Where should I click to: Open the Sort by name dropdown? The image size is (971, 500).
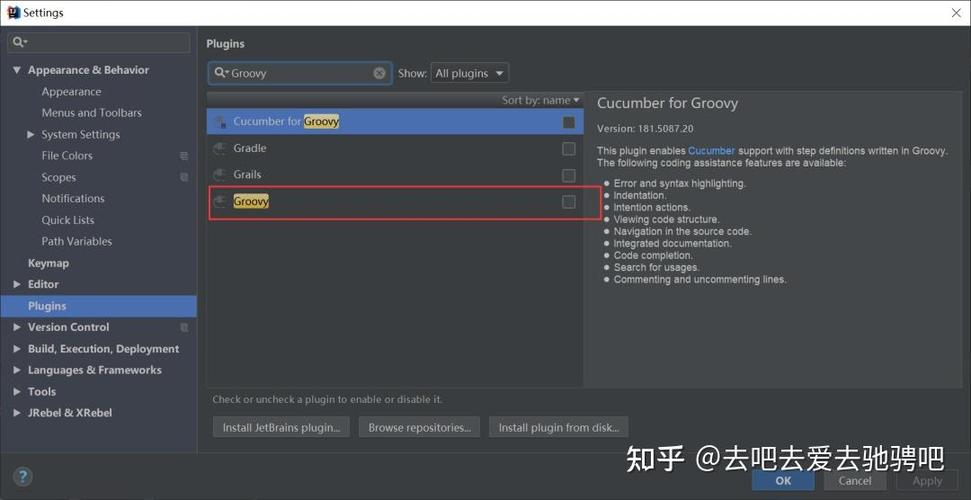coord(541,100)
